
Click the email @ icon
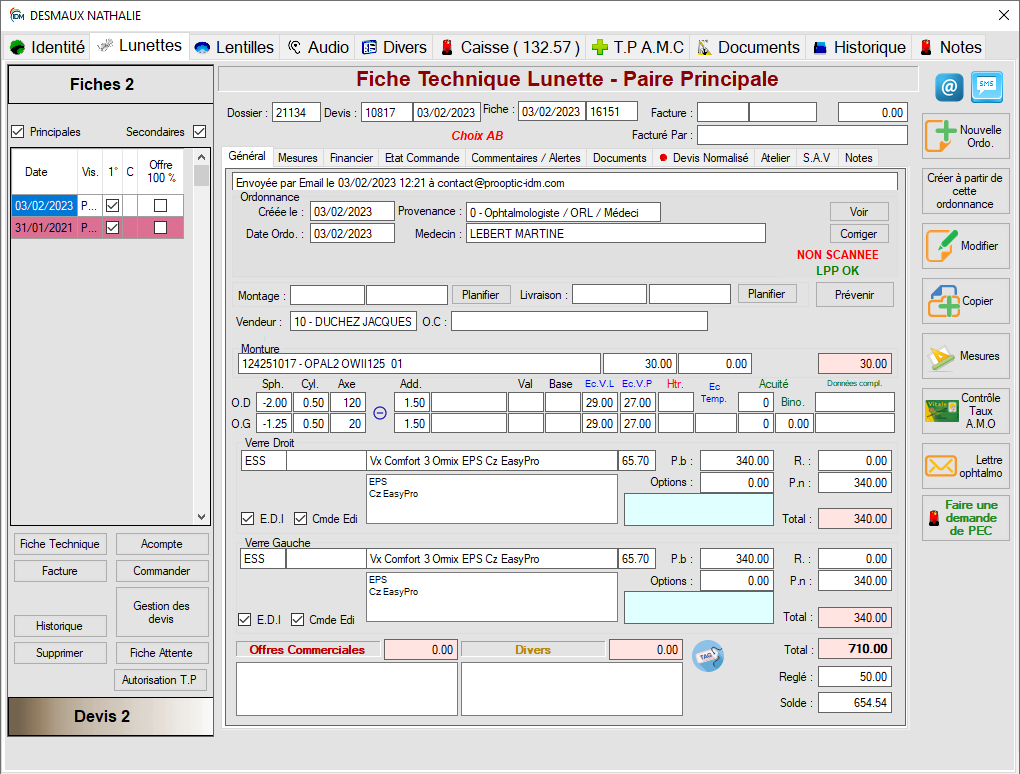tap(949, 87)
